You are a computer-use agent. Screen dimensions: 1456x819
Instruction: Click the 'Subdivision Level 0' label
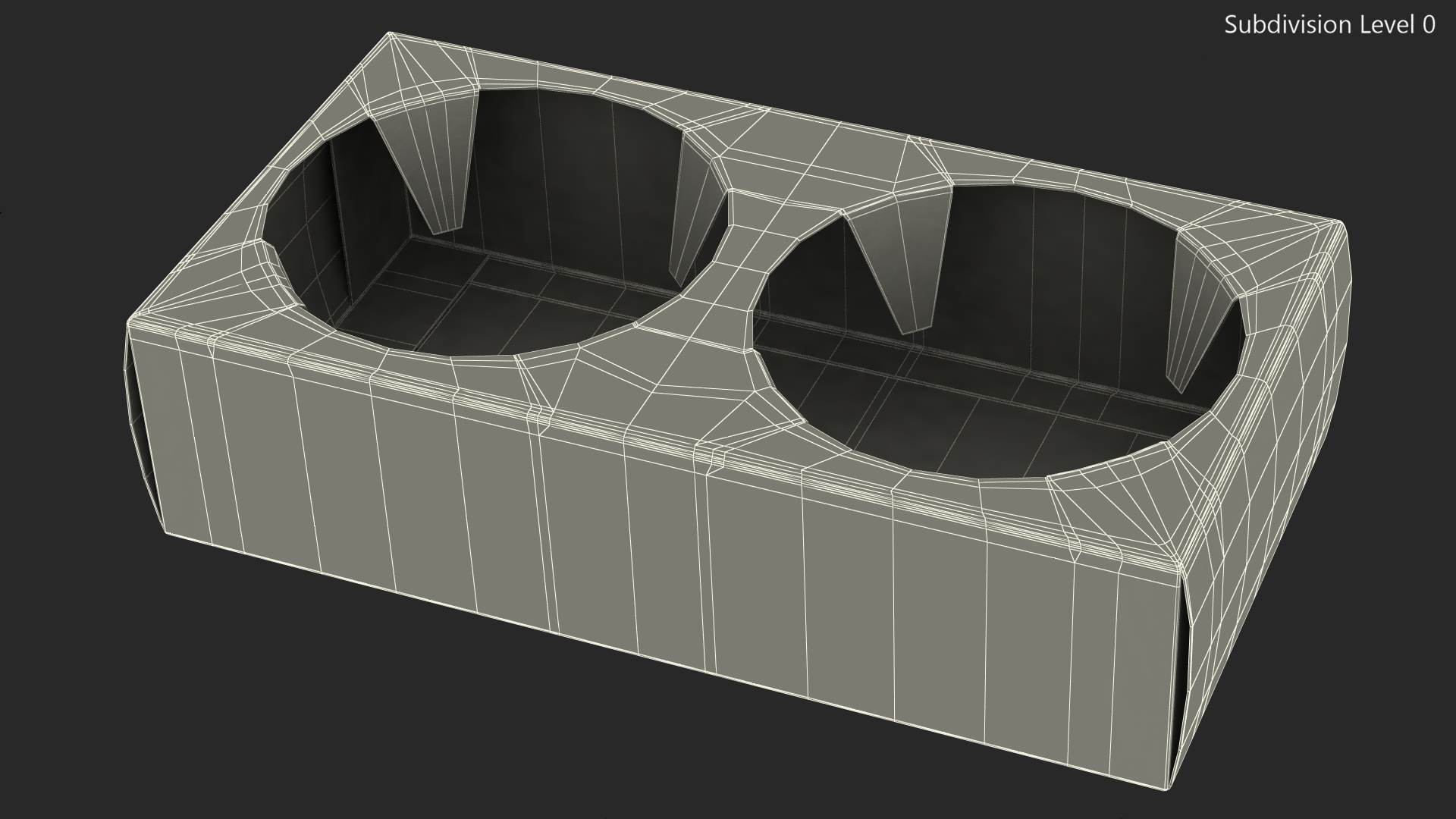1330,25
